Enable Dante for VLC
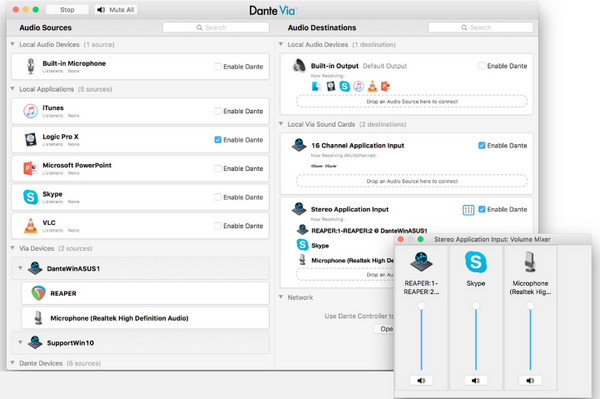The image size is (600, 399). (x=218, y=226)
